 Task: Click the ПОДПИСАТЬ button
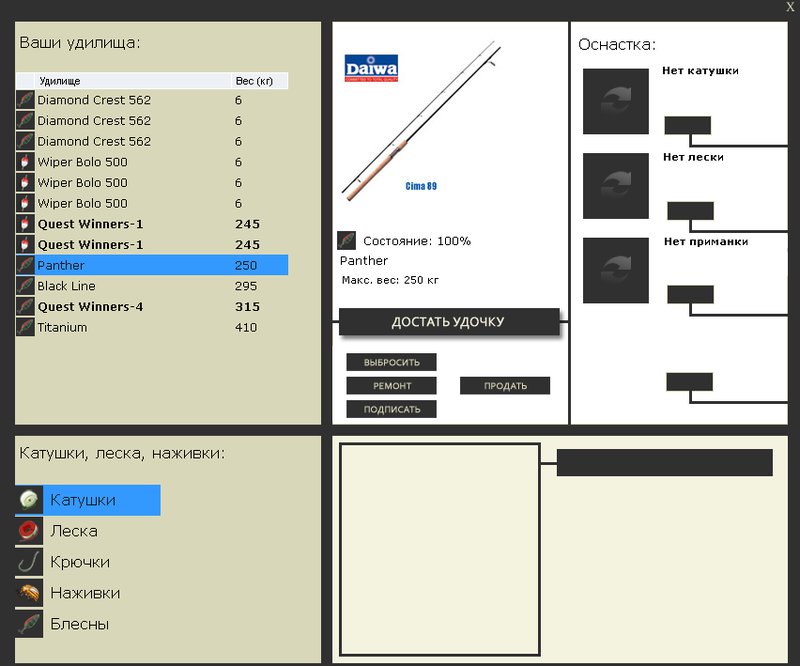point(391,409)
